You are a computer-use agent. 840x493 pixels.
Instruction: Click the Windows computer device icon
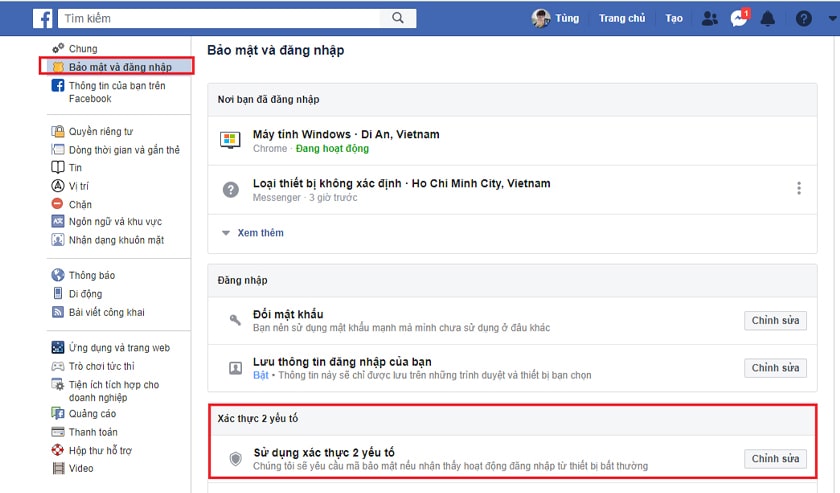point(230,140)
